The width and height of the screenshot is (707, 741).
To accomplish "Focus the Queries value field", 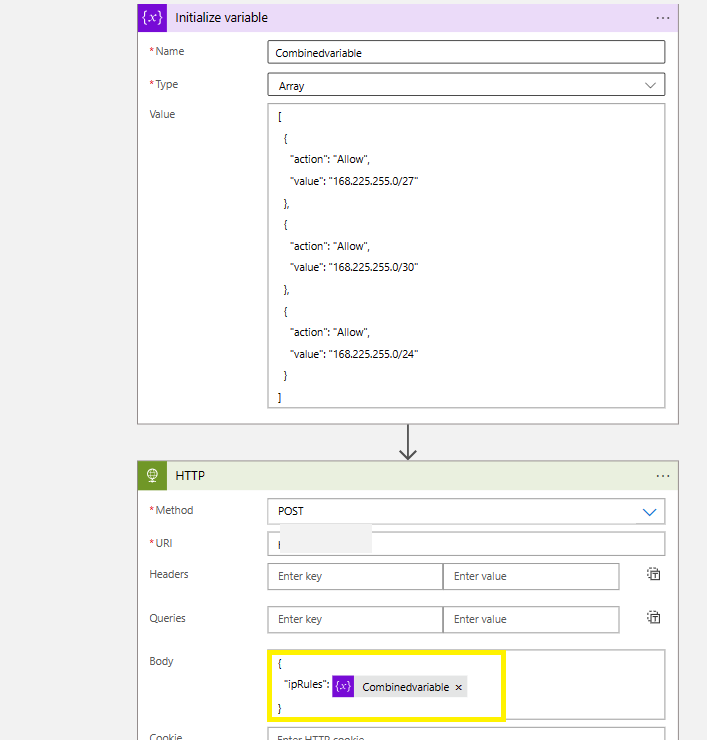I will [x=531, y=619].
